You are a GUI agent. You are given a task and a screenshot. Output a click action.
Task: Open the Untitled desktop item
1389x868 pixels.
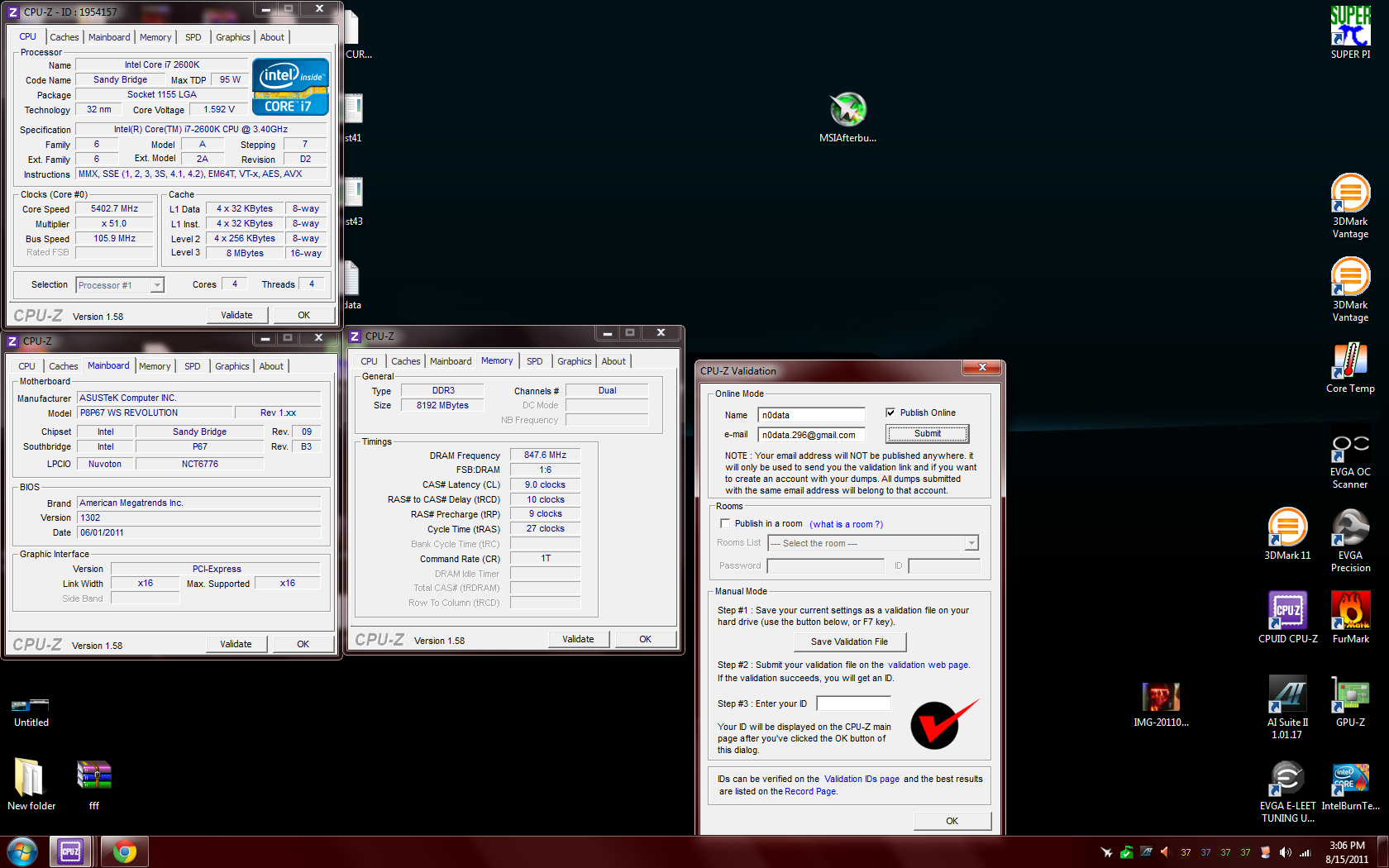pyautogui.click(x=31, y=712)
